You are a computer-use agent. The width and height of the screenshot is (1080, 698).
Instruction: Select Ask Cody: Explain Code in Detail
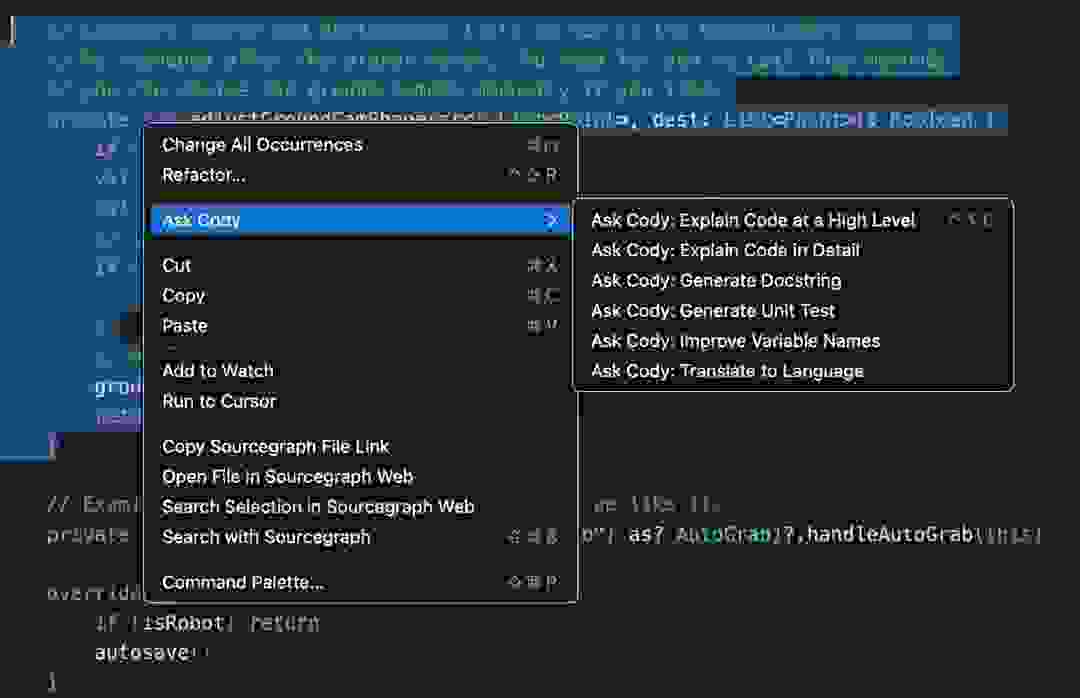coord(793,250)
